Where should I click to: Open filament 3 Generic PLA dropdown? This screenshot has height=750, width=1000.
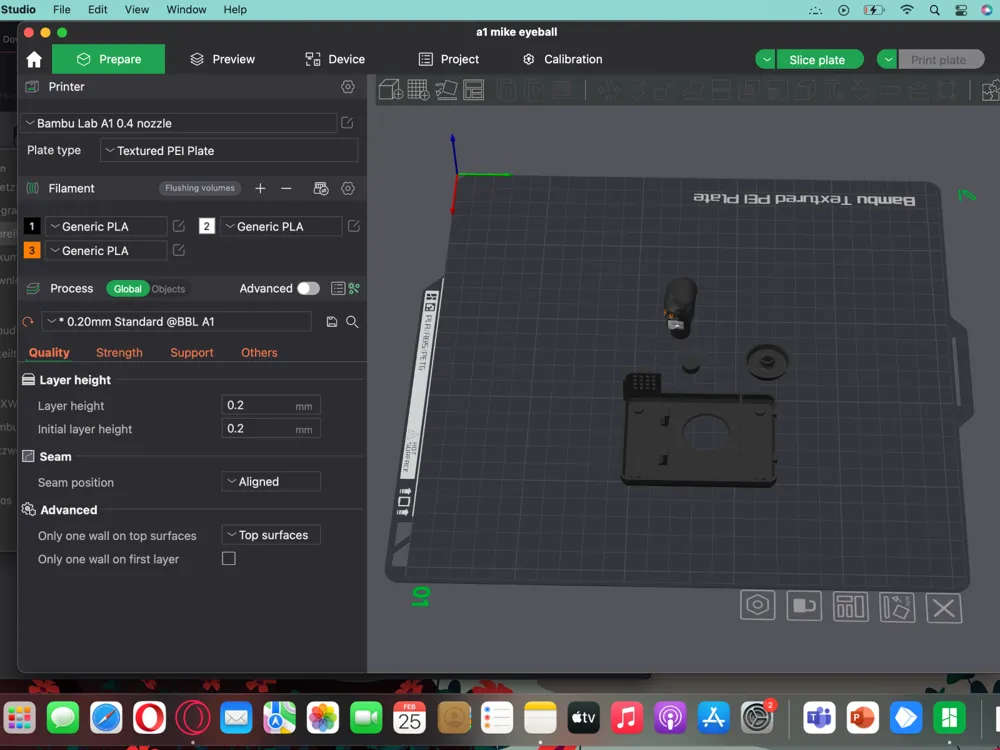pos(106,251)
